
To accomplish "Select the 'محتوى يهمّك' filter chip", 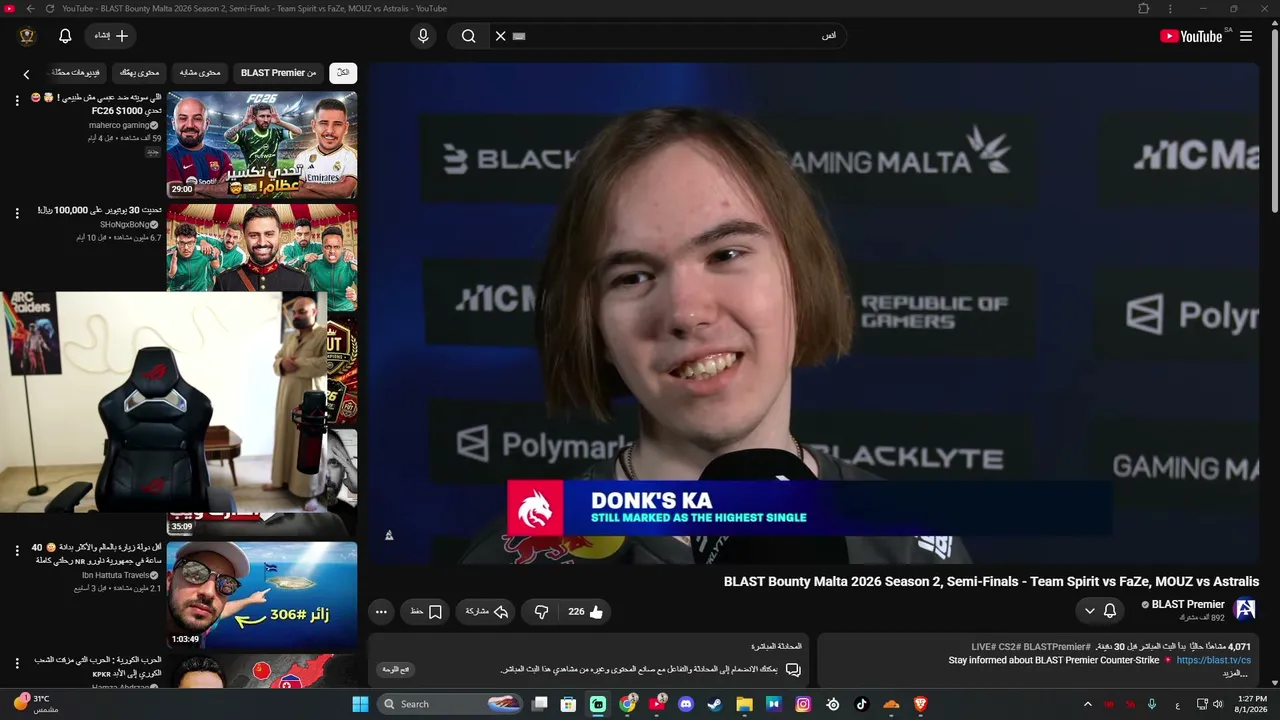I will point(140,73).
